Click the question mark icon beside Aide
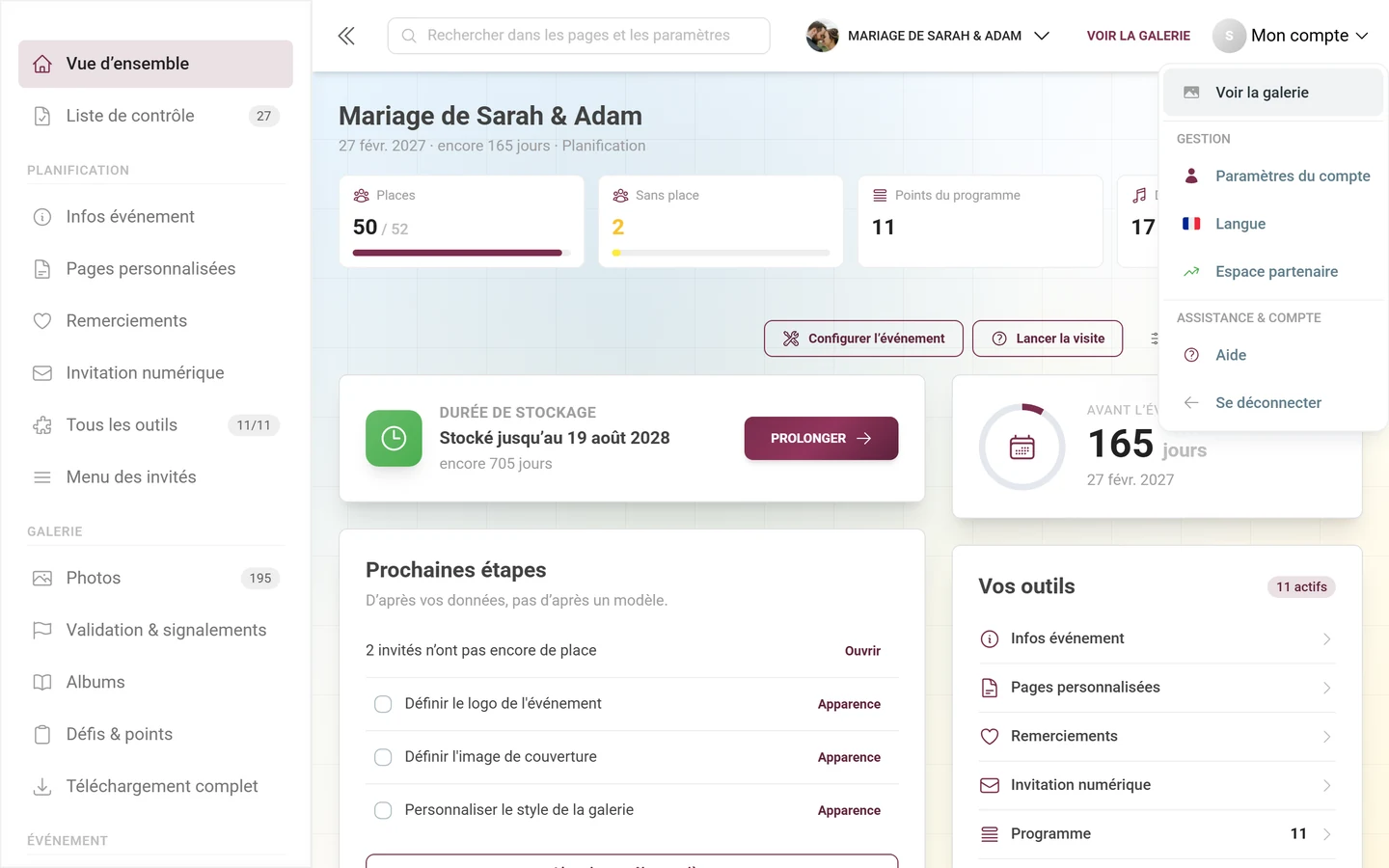1389x868 pixels. click(1191, 355)
